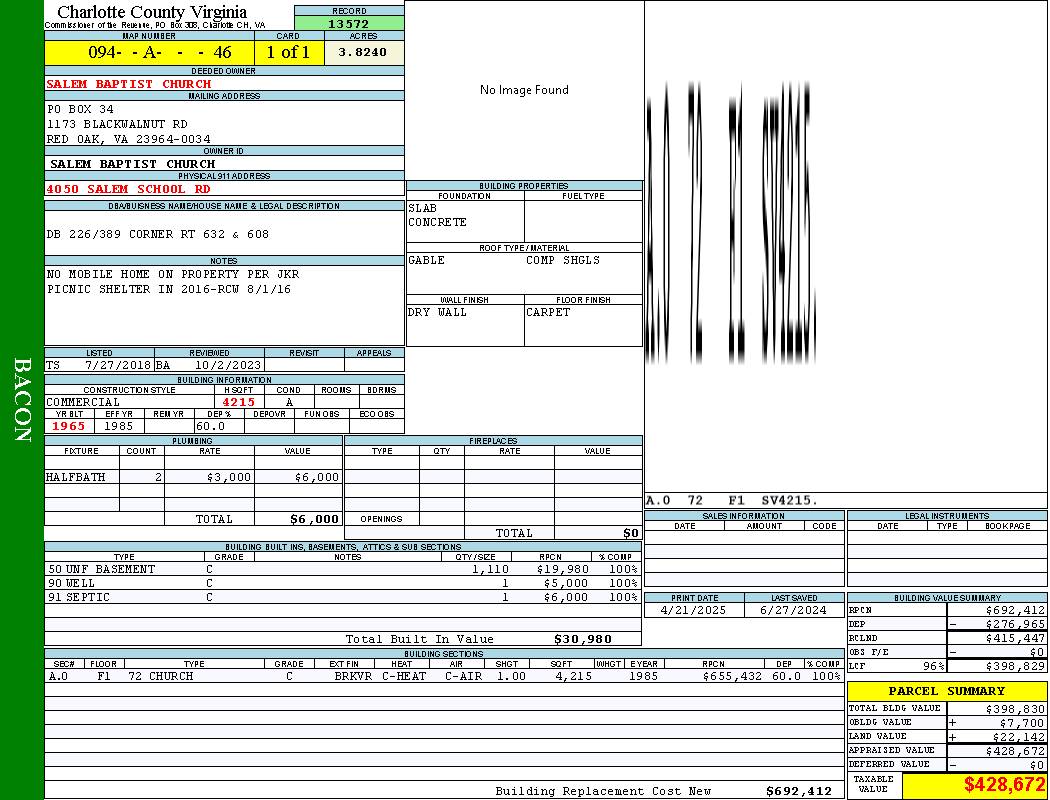Click roof material COMP SHGLS
Image resolution: width=1050 pixels, height=800 pixels.
coord(562,260)
